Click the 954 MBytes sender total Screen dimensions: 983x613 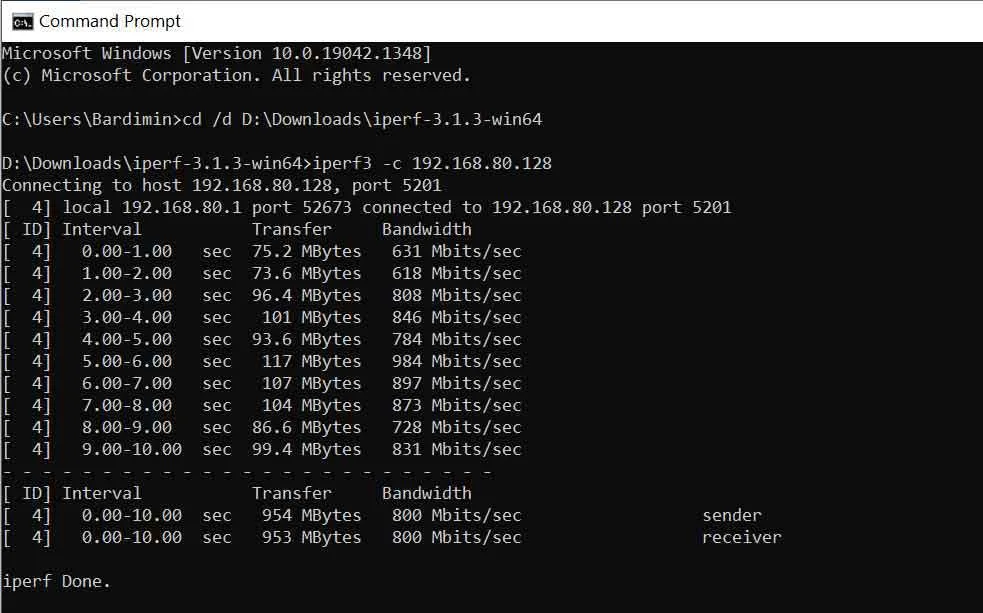pos(312,515)
